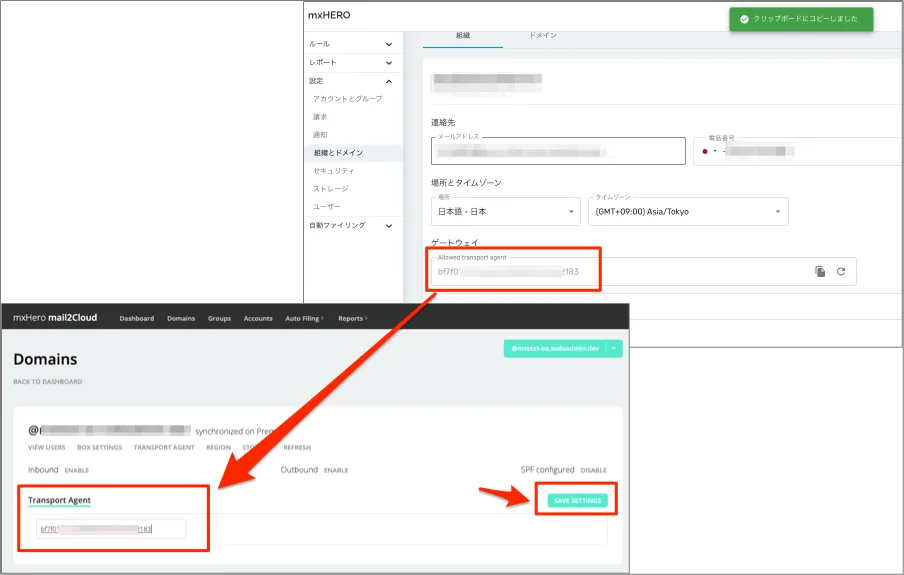
Task: Click the TRANSPORT AGENT link
Action: (x=164, y=448)
